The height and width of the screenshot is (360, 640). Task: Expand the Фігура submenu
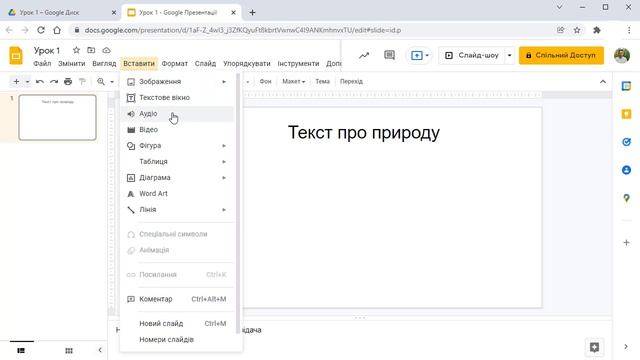(x=224, y=146)
